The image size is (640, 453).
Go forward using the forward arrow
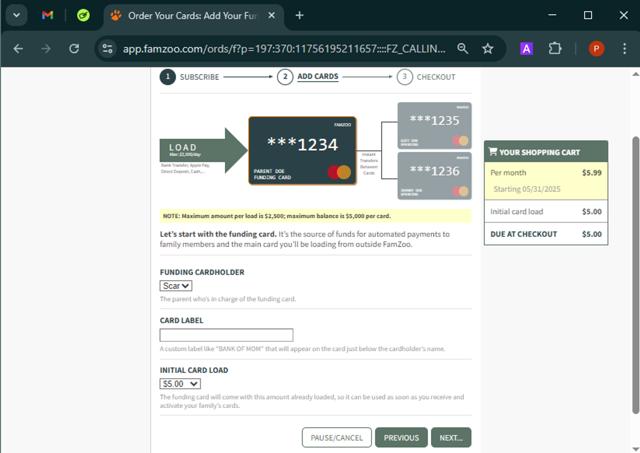pyautogui.click(x=46, y=49)
